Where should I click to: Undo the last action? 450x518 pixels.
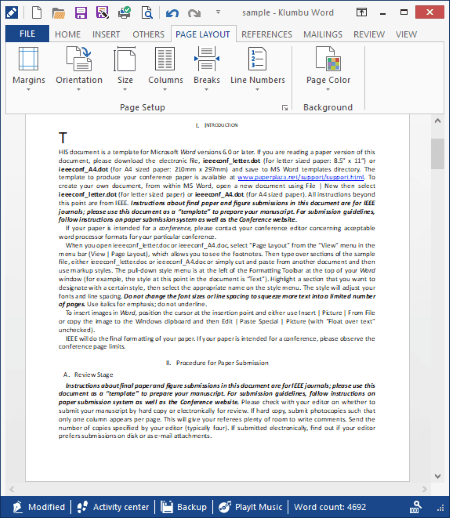(172, 13)
